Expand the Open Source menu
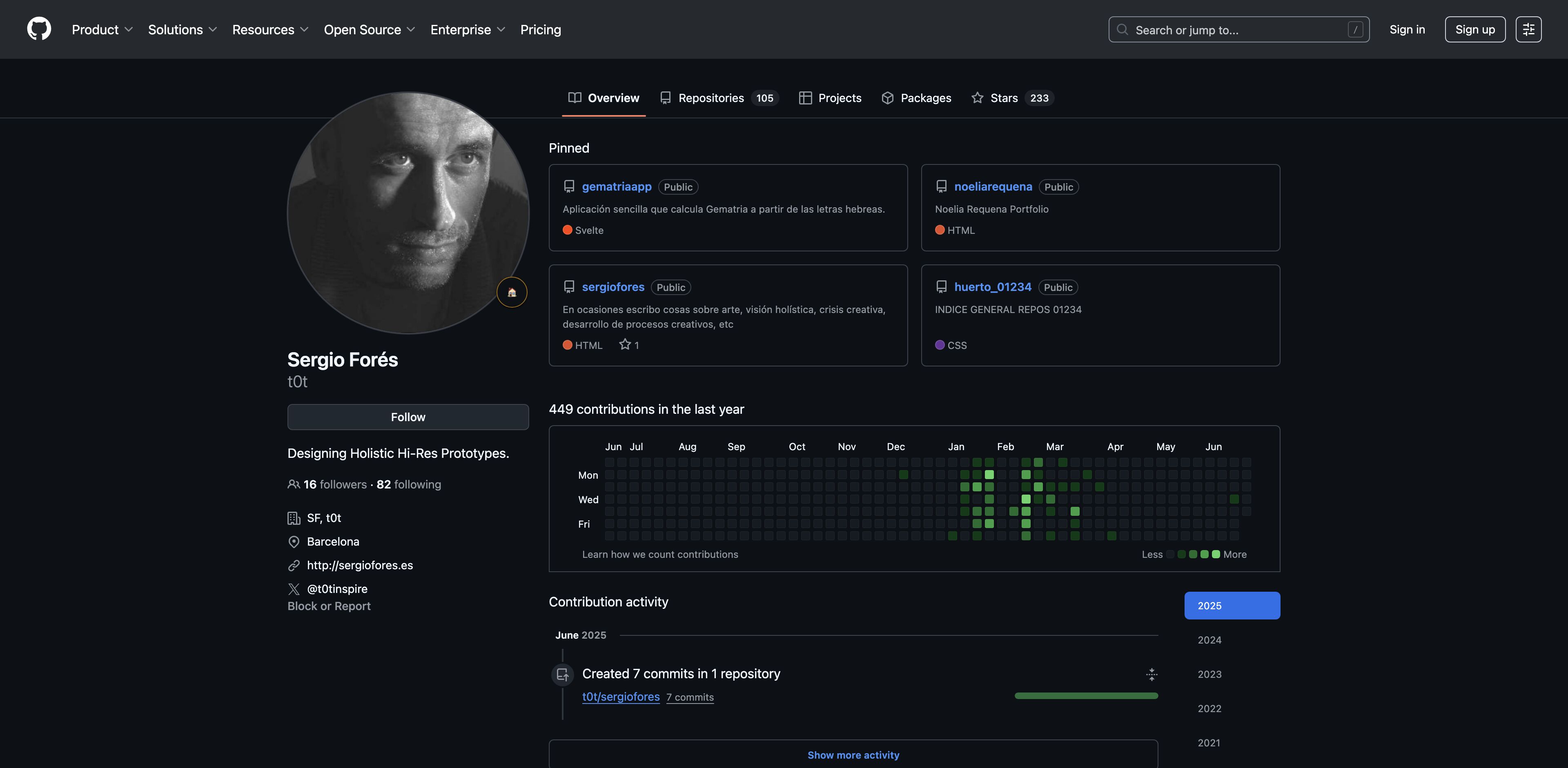Viewport: 1568px width, 768px height. pos(370,29)
